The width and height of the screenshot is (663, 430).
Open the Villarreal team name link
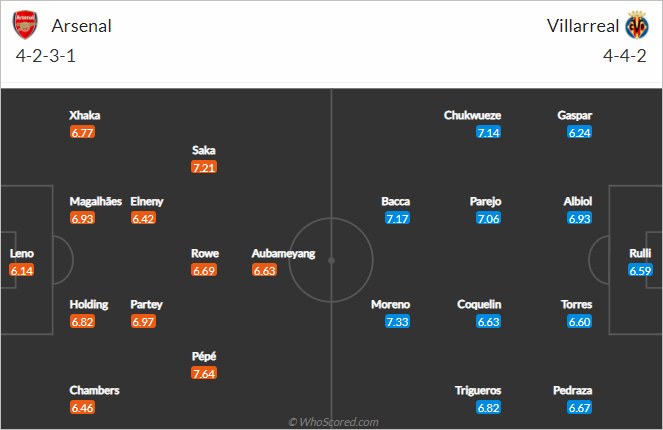[583, 26]
